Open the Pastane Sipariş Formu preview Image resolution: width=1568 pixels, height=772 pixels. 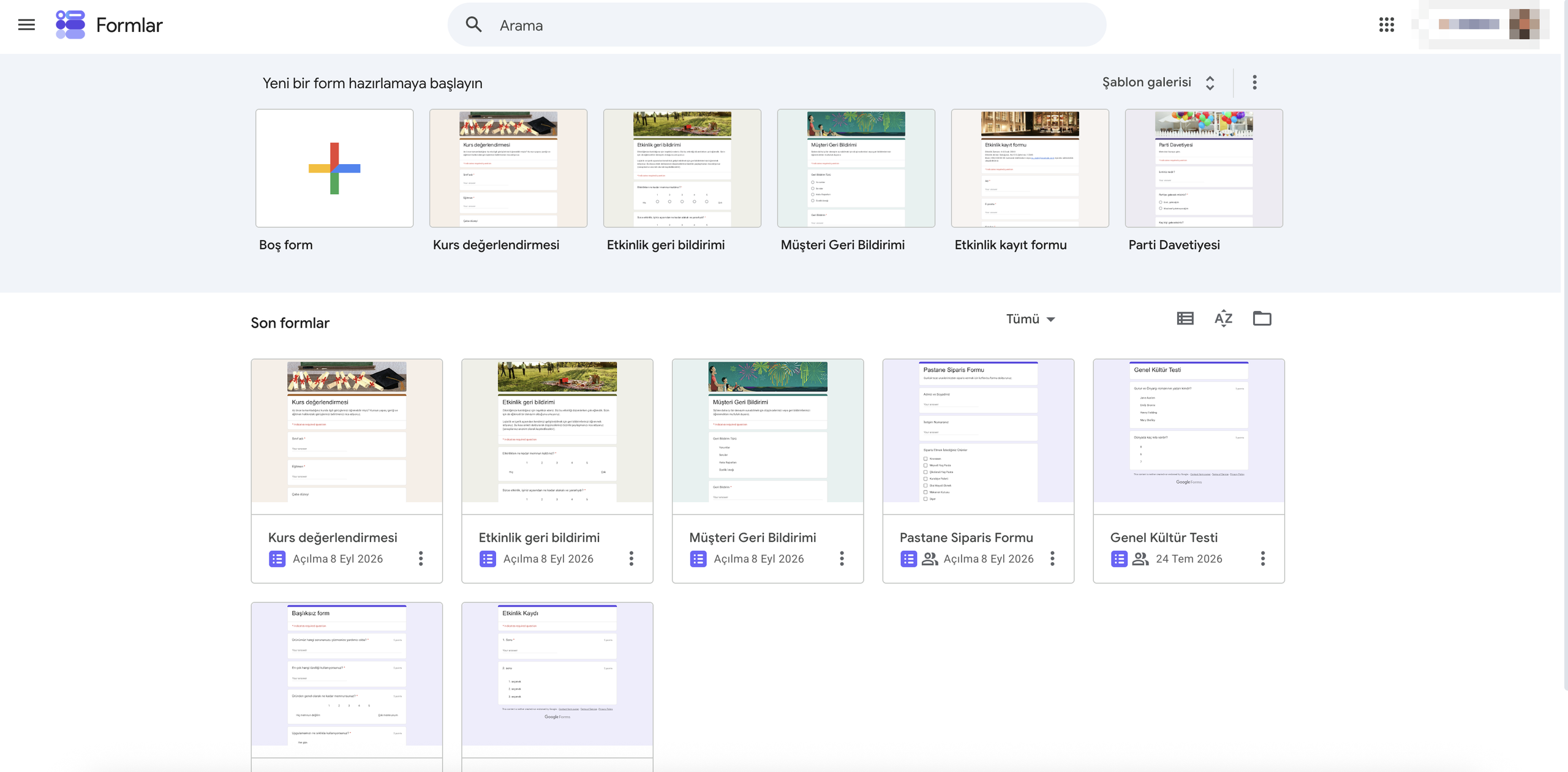click(x=978, y=437)
